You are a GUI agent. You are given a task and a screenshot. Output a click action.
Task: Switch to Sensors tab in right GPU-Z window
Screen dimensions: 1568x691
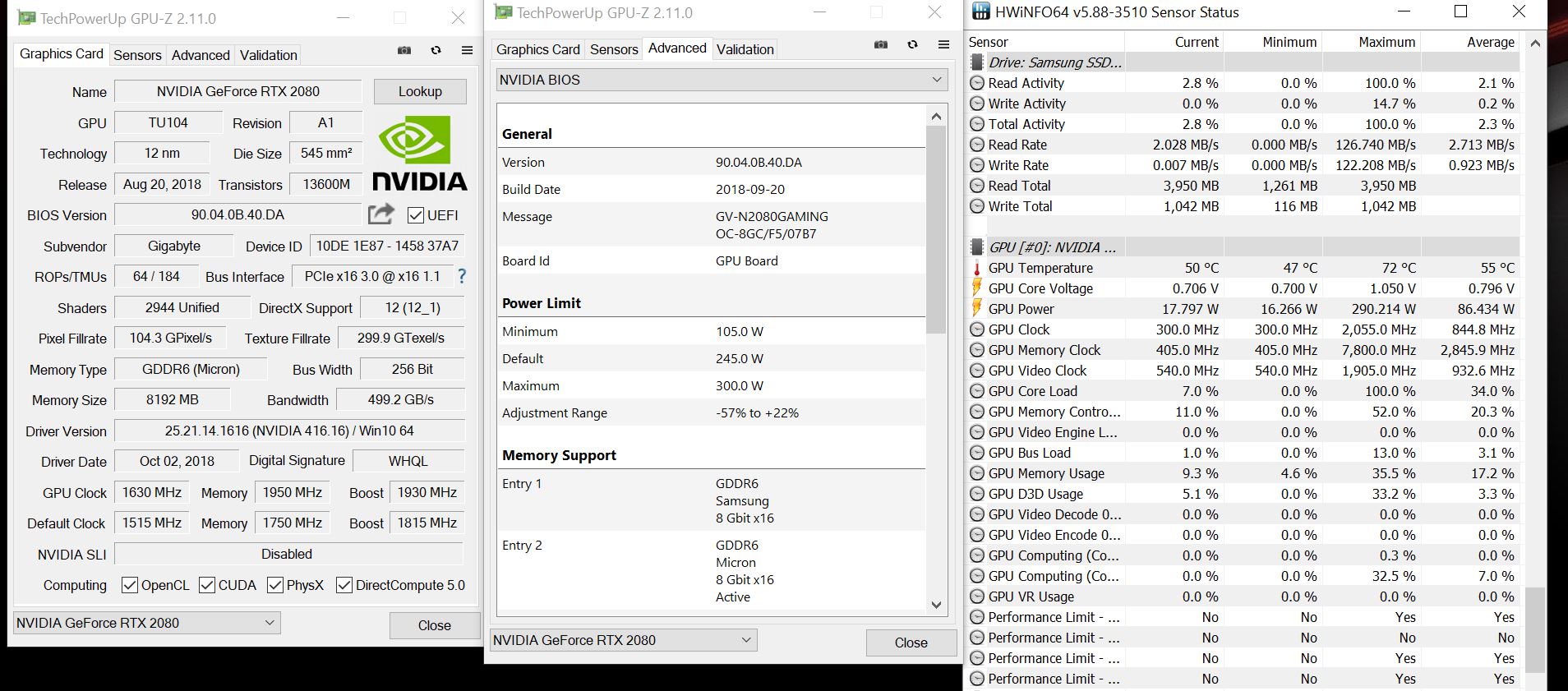pyautogui.click(x=614, y=49)
